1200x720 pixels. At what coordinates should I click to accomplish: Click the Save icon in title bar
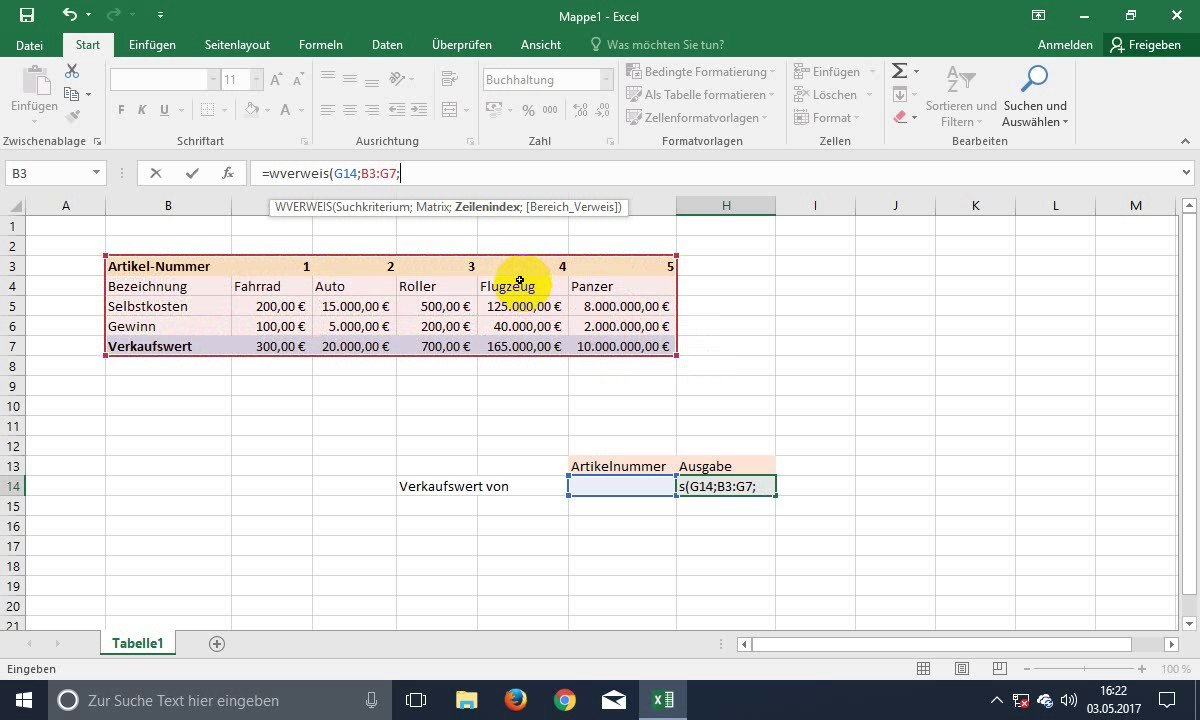click(27, 15)
